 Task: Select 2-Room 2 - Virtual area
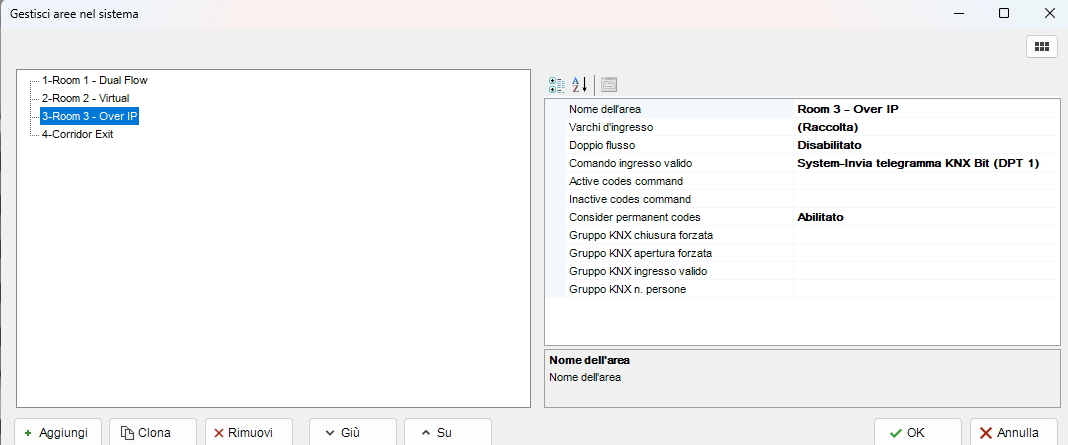point(85,98)
